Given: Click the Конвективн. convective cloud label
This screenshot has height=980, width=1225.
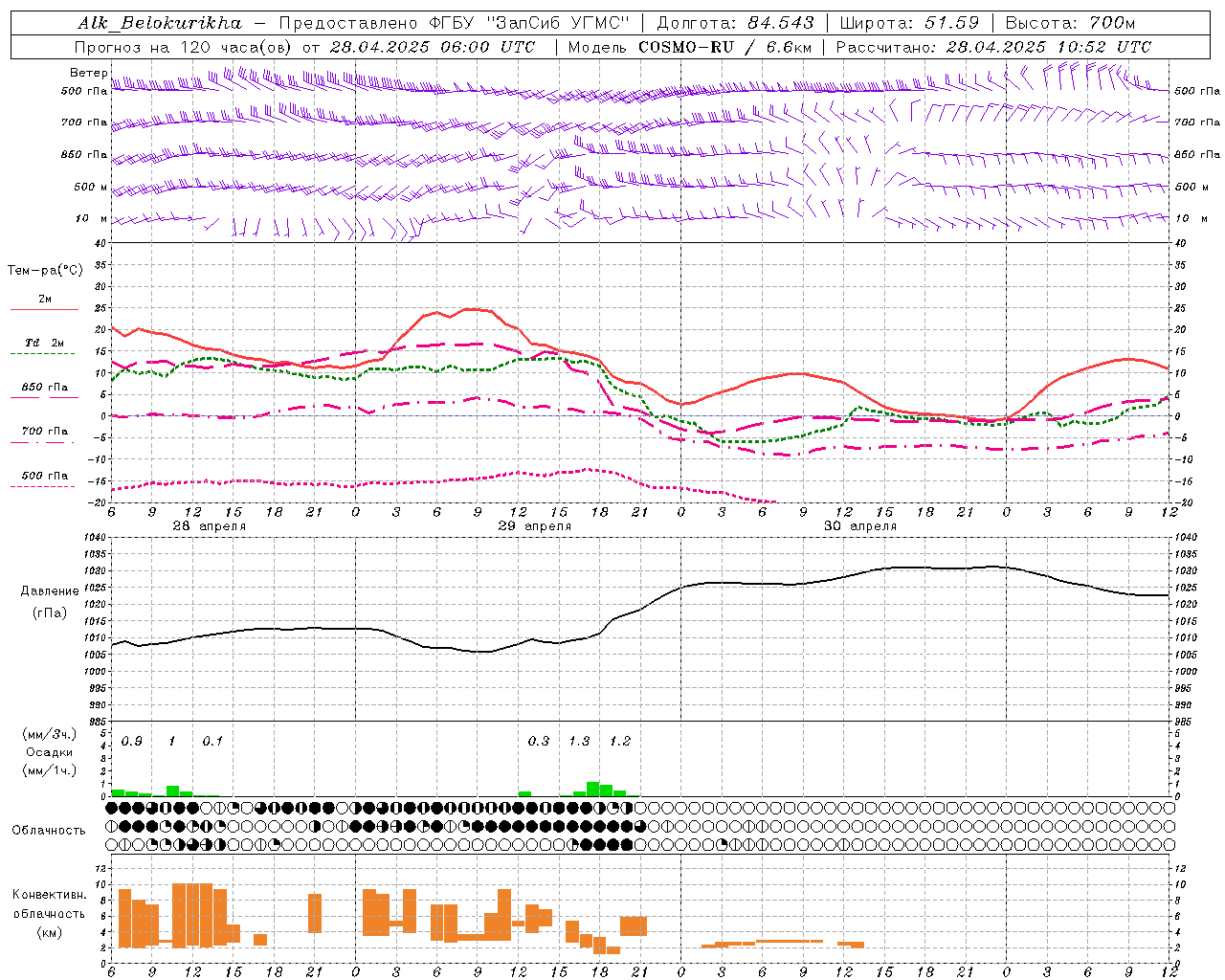Looking at the screenshot, I should tap(49, 895).
